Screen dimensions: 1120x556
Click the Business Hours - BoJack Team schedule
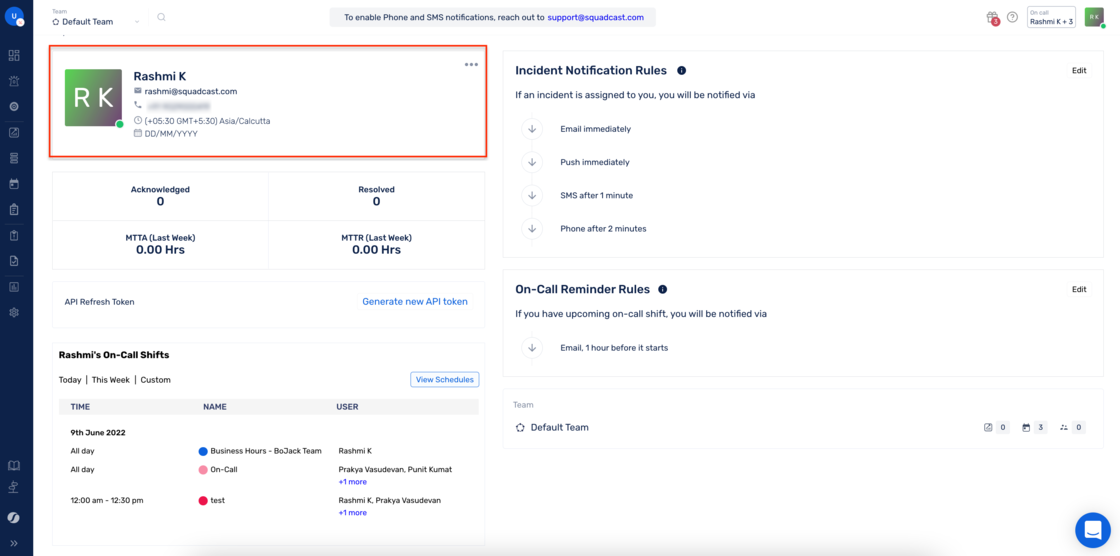tap(266, 451)
